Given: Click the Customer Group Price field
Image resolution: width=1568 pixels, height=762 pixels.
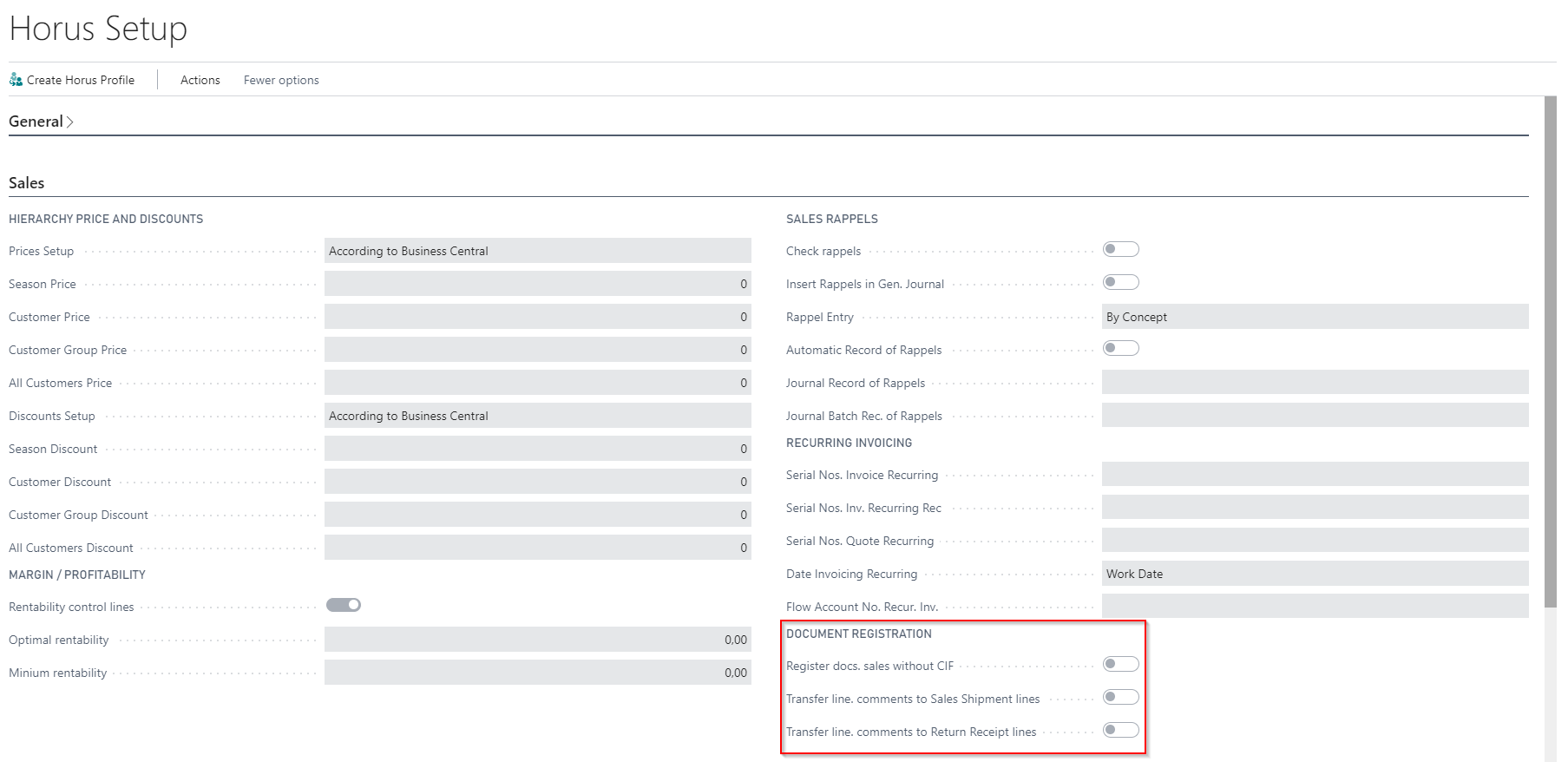Looking at the screenshot, I should pyautogui.click(x=538, y=350).
